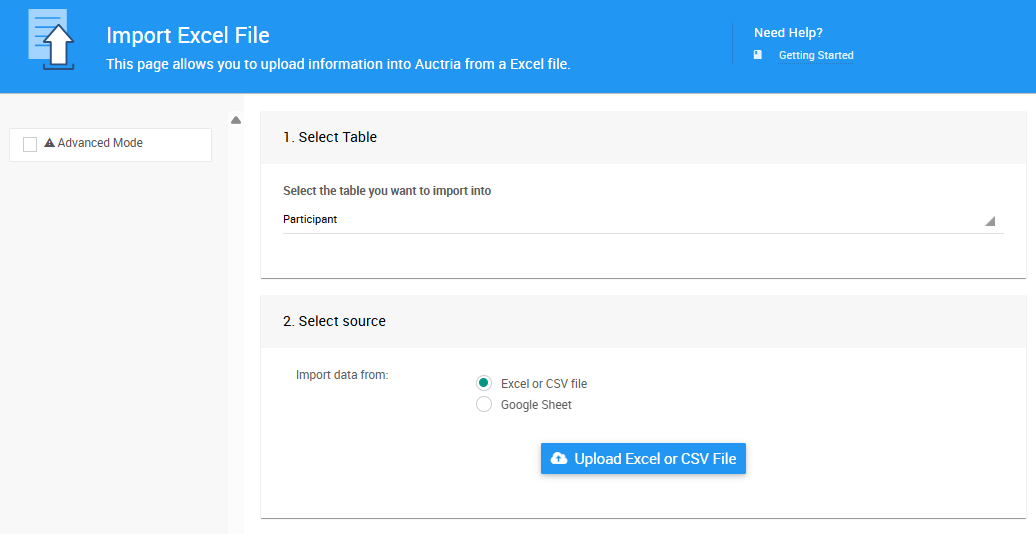Image resolution: width=1036 pixels, height=534 pixels.
Task: Select the Excel or CSV file radio option
Action: [x=484, y=383]
